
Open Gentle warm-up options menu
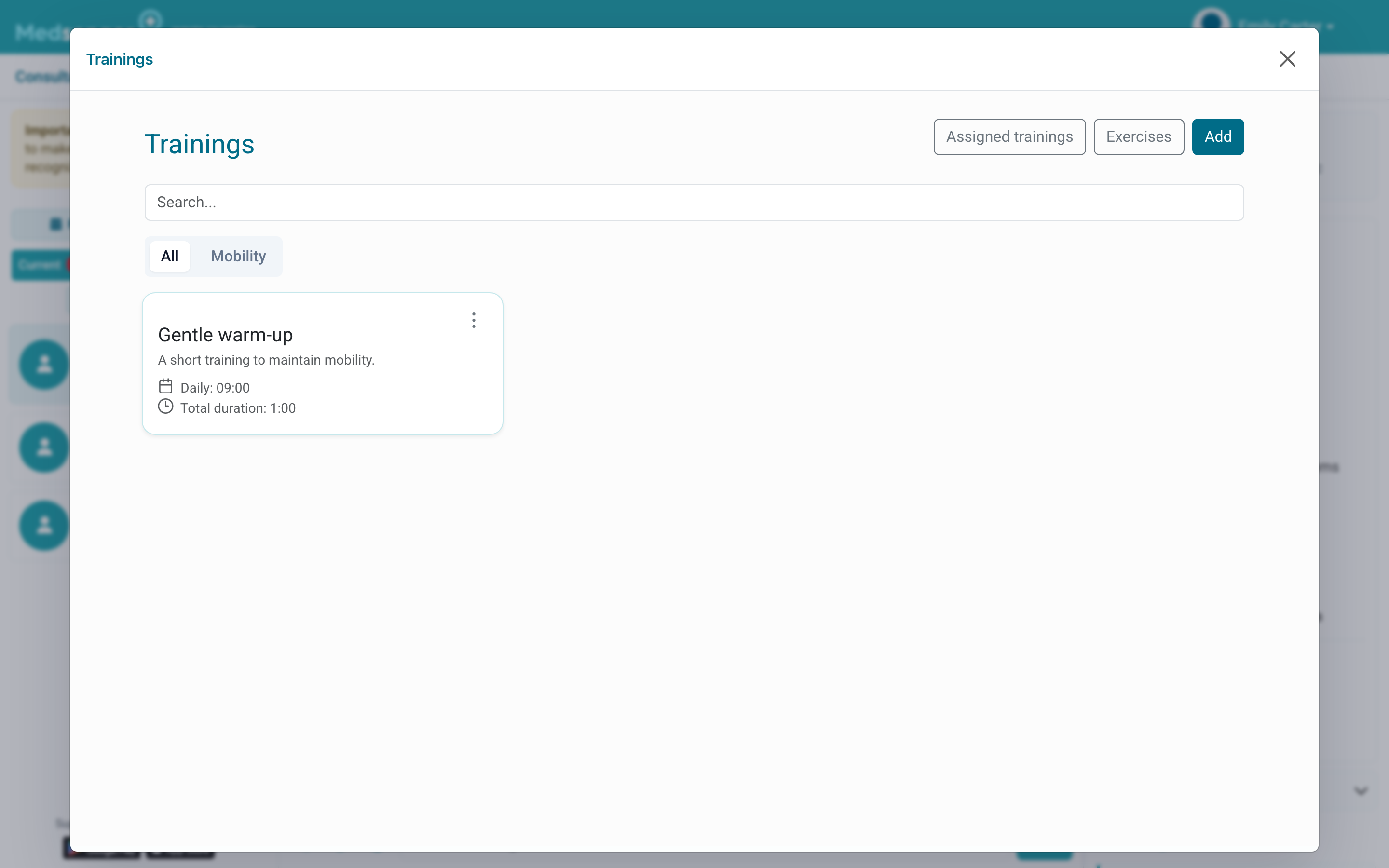point(474,320)
